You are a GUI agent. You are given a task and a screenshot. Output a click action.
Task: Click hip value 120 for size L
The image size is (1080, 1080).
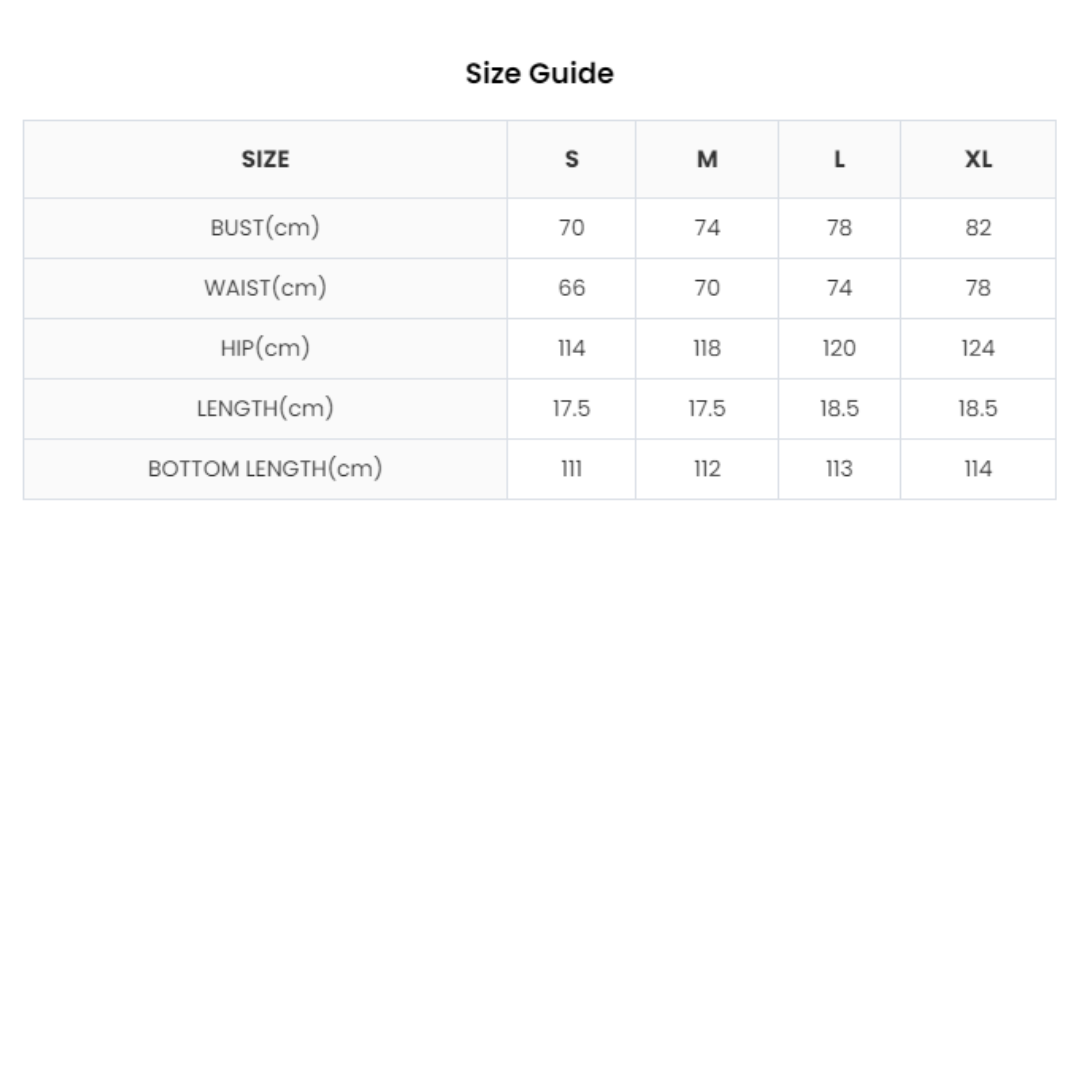[839, 348]
